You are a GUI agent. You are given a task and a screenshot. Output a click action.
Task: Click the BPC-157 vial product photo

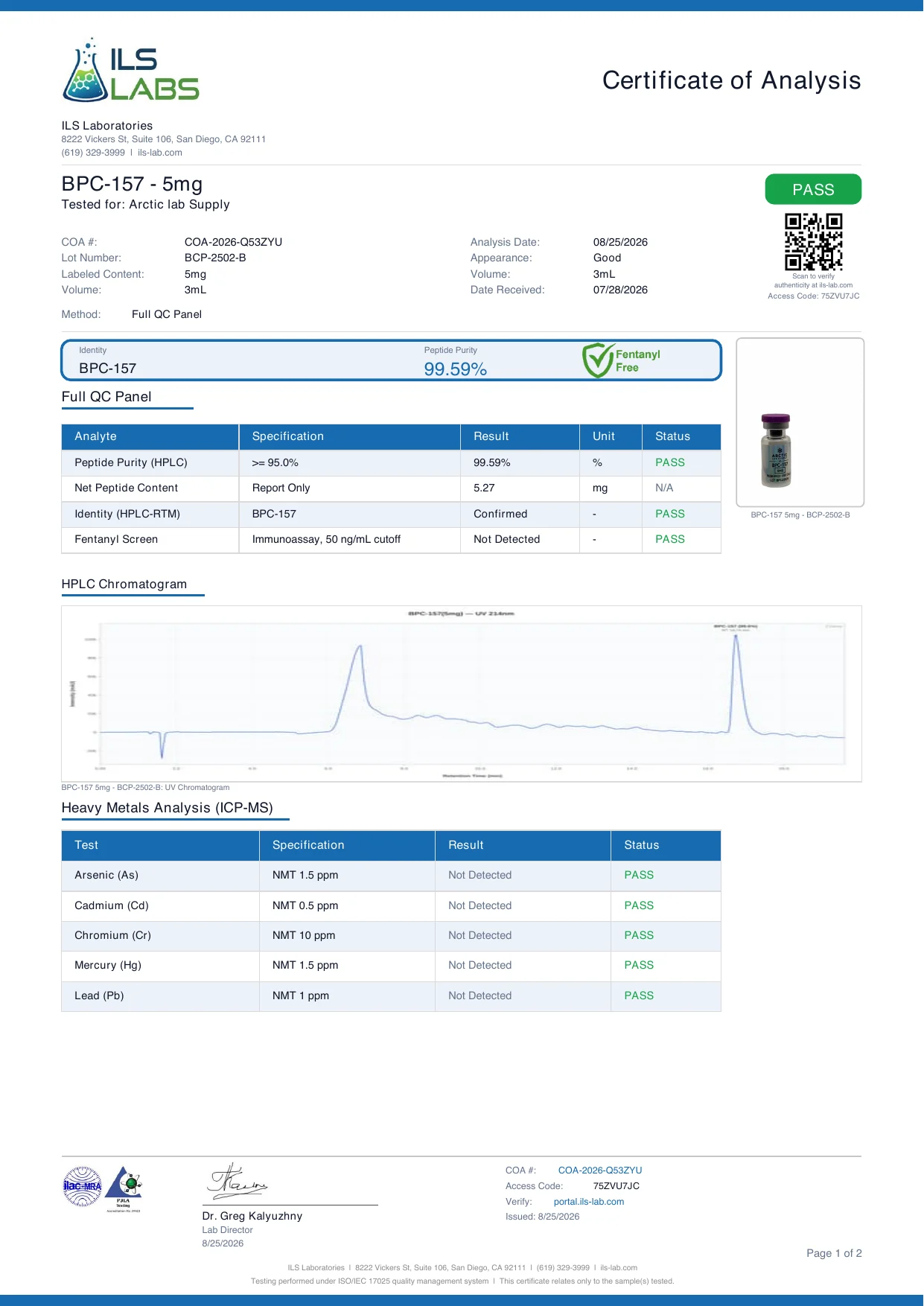[x=775, y=450]
